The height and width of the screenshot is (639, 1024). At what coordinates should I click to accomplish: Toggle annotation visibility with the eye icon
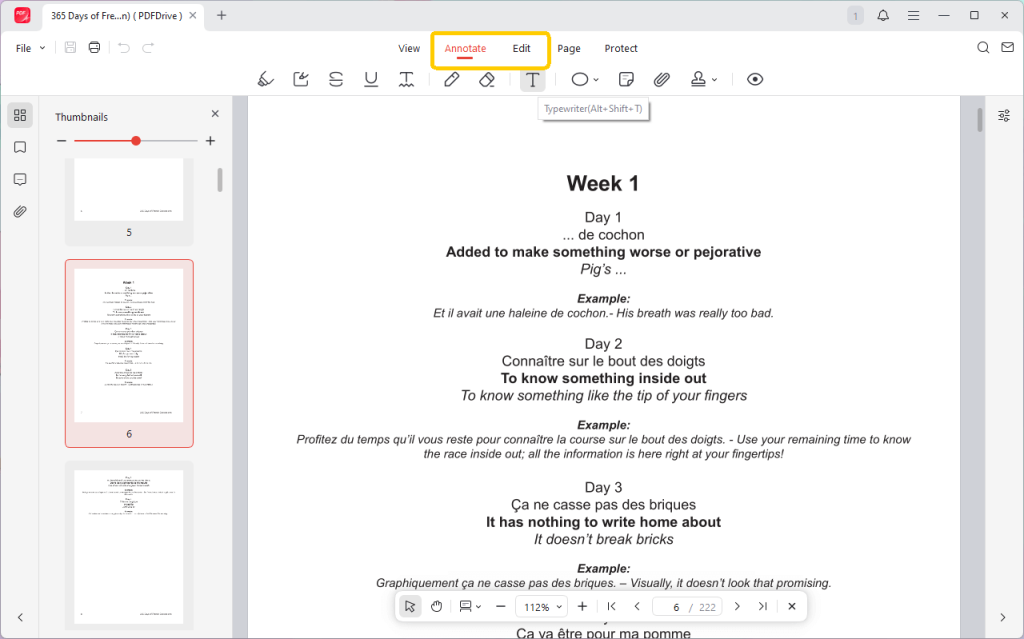pyautogui.click(x=755, y=79)
